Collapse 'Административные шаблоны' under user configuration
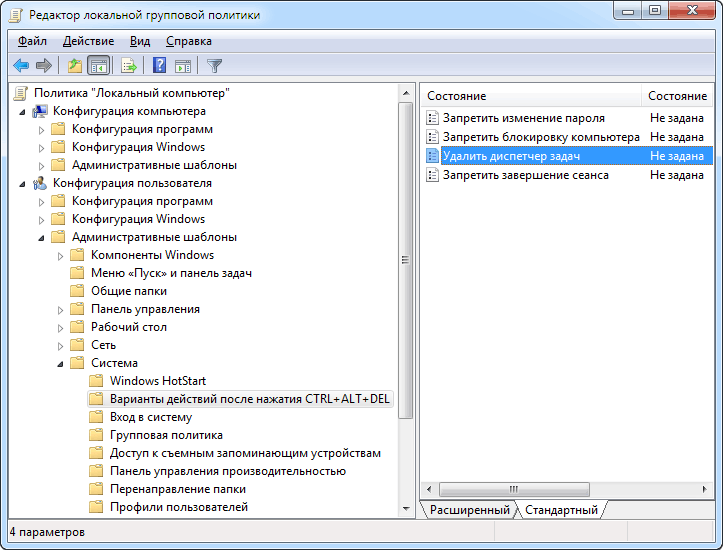Image resolution: width=723 pixels, height=550 pixels. (x=41, y=238)
